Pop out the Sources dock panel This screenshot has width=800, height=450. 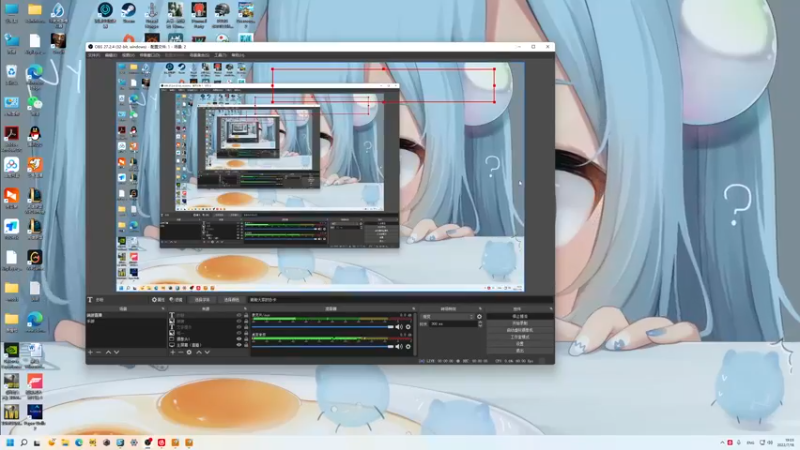click(x=245, y=309)
